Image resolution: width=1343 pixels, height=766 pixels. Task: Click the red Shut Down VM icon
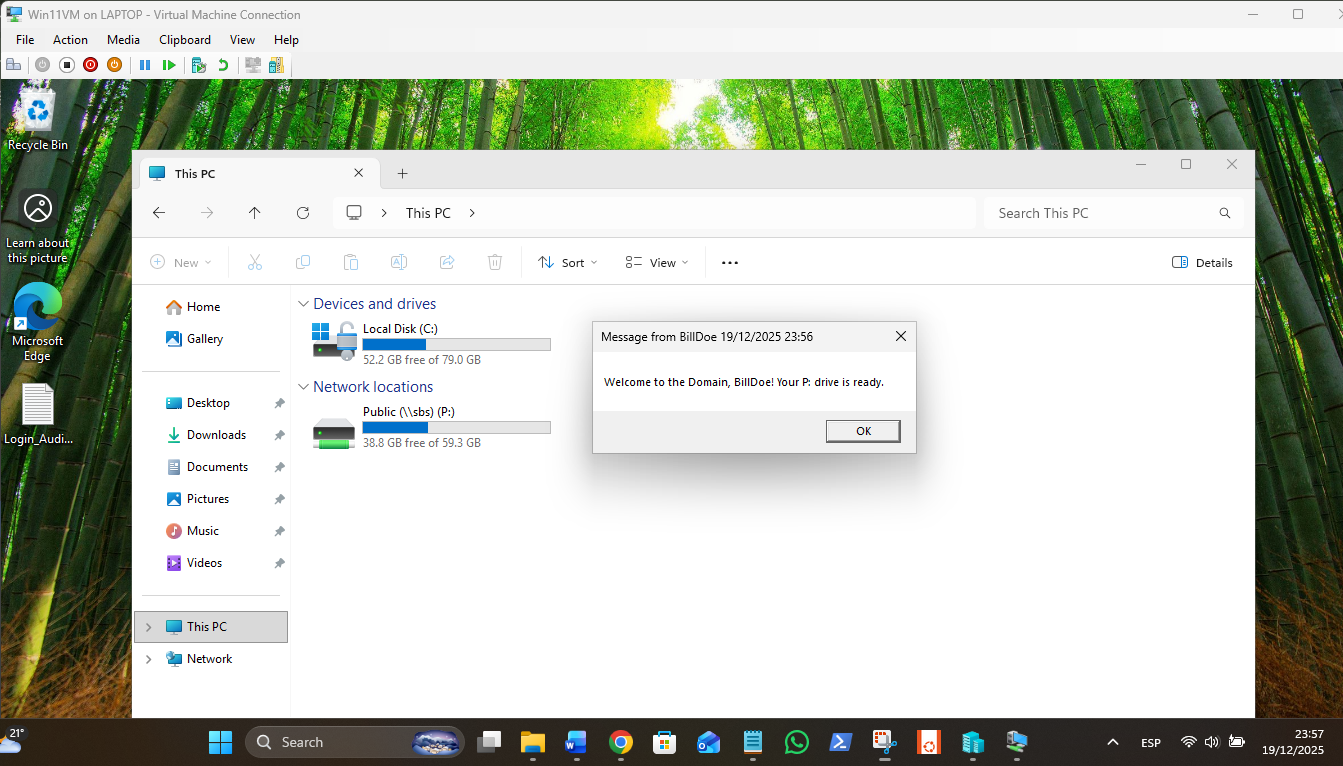coord(90,65)
